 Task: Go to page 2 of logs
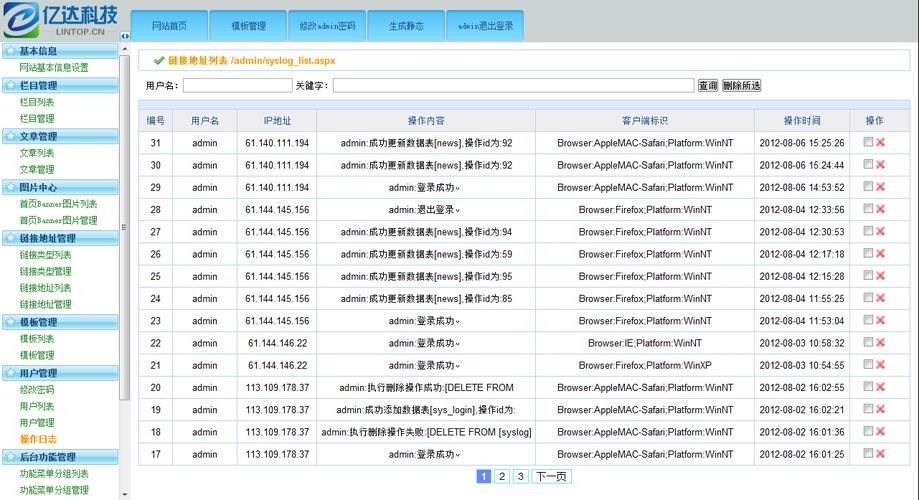coord(502,476)
